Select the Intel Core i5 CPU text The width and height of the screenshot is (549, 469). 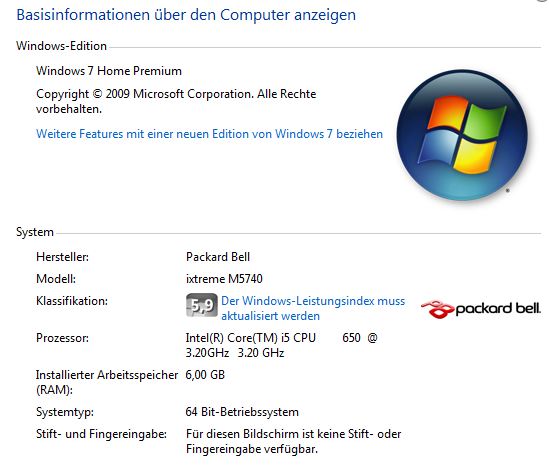282,345
